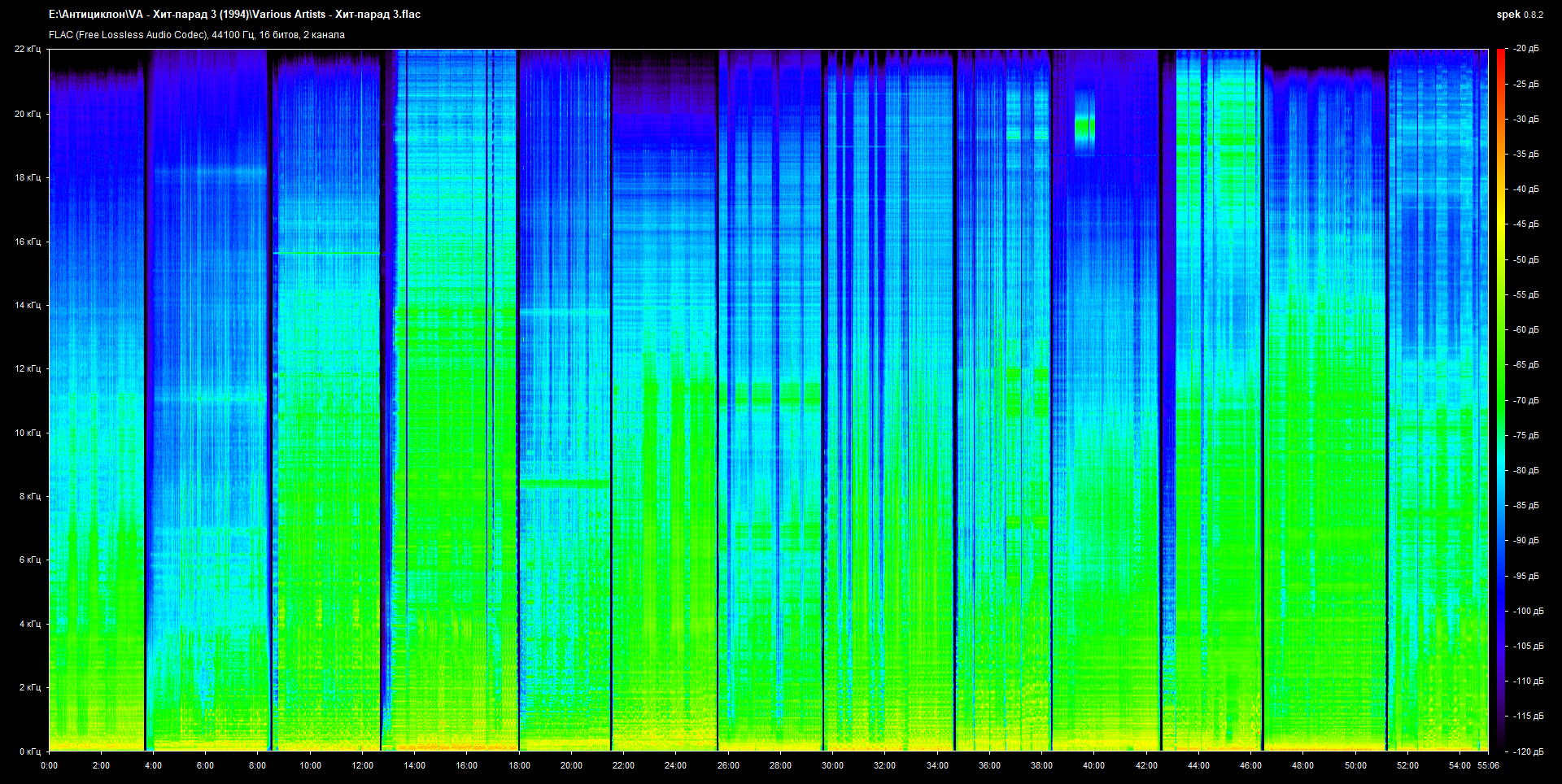Screen dimensions: 1562x784
Task: Click the -45 дБ legend label
Action: (x=1525, y=224)
